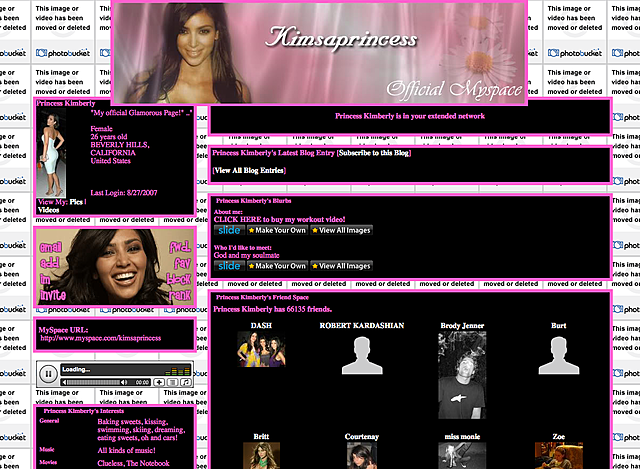Click the 'Princess Kimberly's Interests' heading
The width and height of the screenshot is (640, 469).
click(84, 411)
